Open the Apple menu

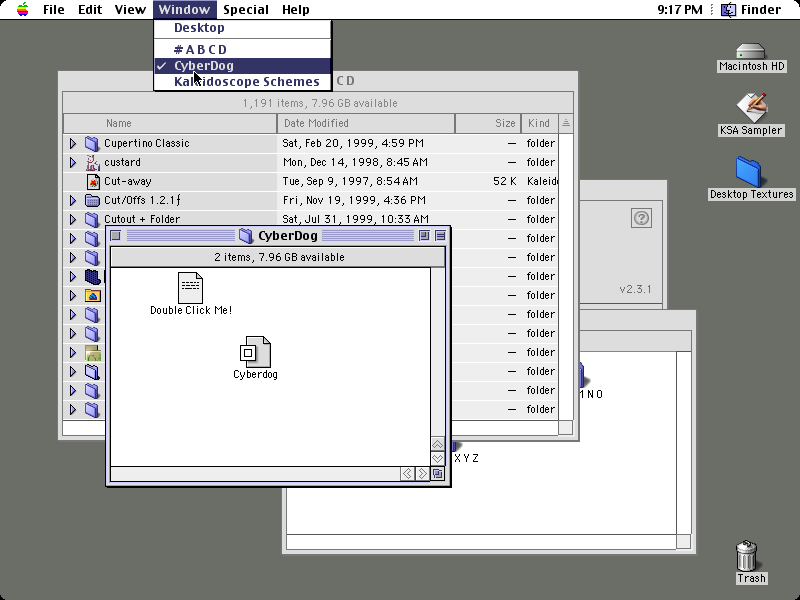tap(22, 9)
